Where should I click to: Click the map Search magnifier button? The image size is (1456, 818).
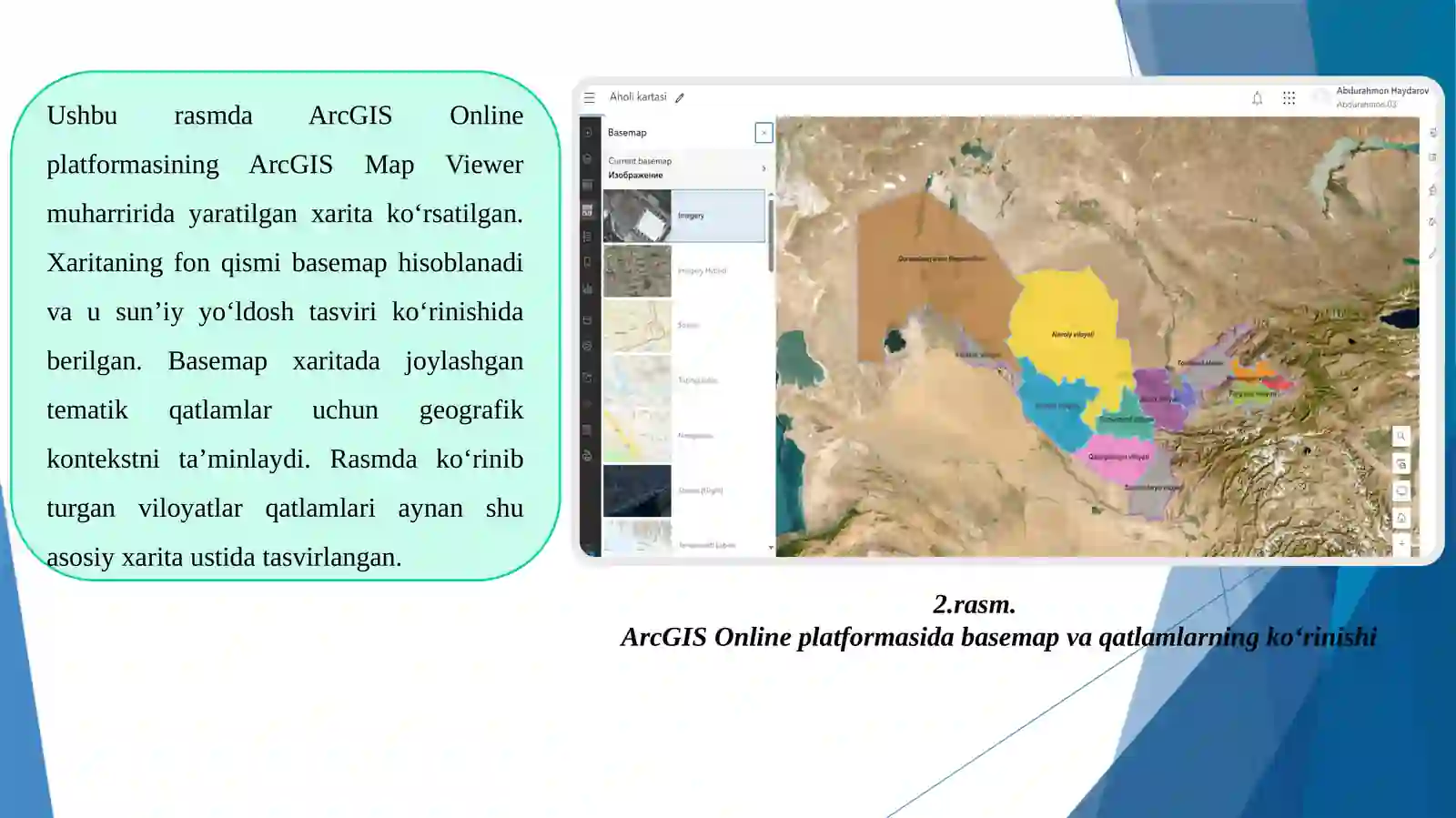pyautogui.click(x=1401, y=436)
